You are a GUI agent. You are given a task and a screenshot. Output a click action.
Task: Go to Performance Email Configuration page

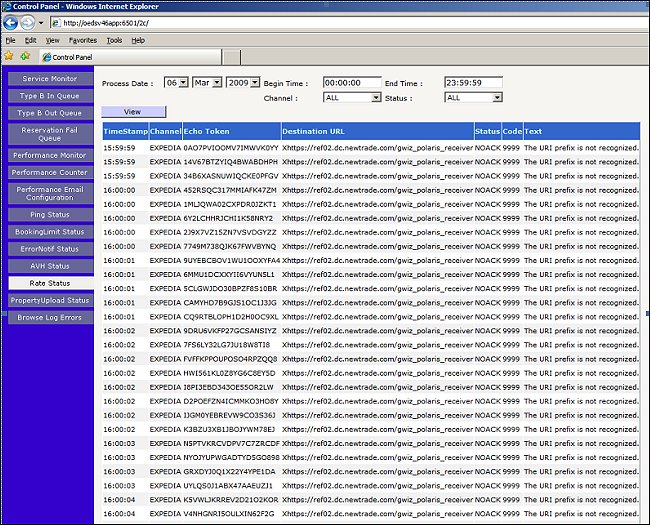coord(49,194)
